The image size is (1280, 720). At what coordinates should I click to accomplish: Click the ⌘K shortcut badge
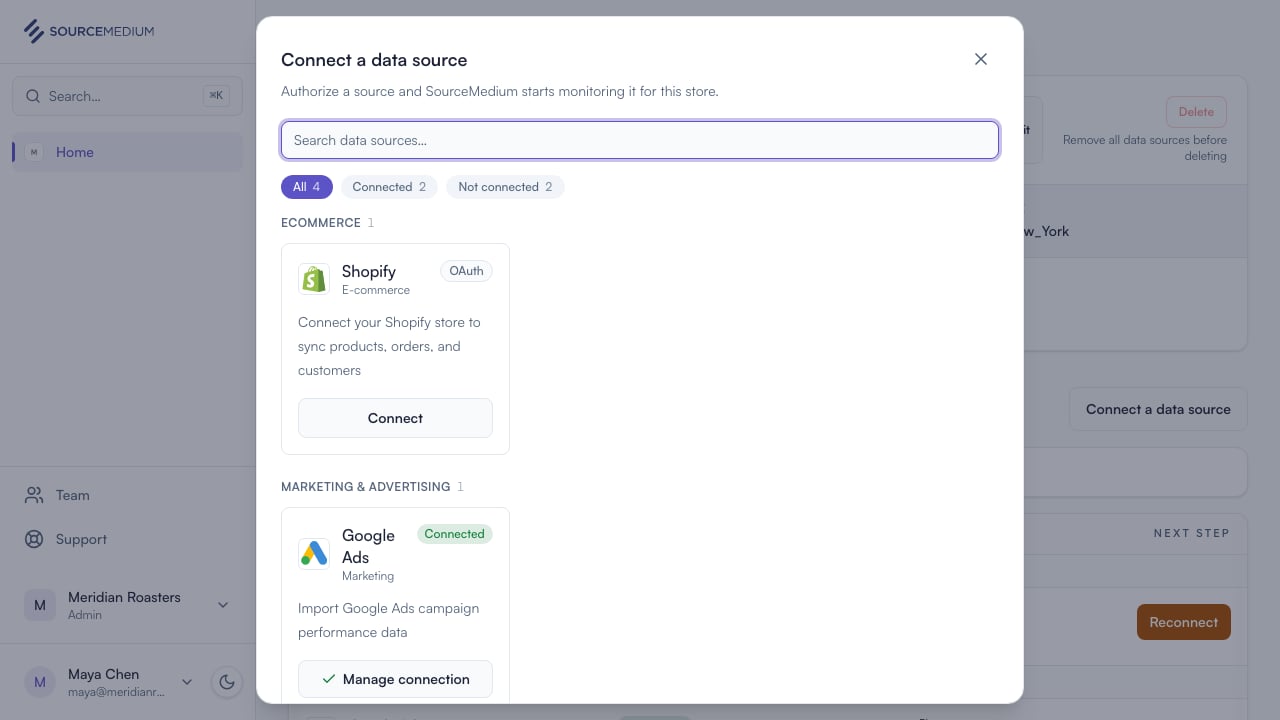[x=216, y=96]
